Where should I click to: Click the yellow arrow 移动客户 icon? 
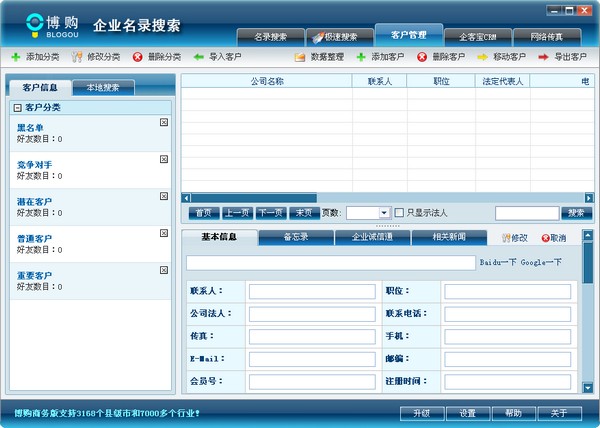tap(483, 57)
